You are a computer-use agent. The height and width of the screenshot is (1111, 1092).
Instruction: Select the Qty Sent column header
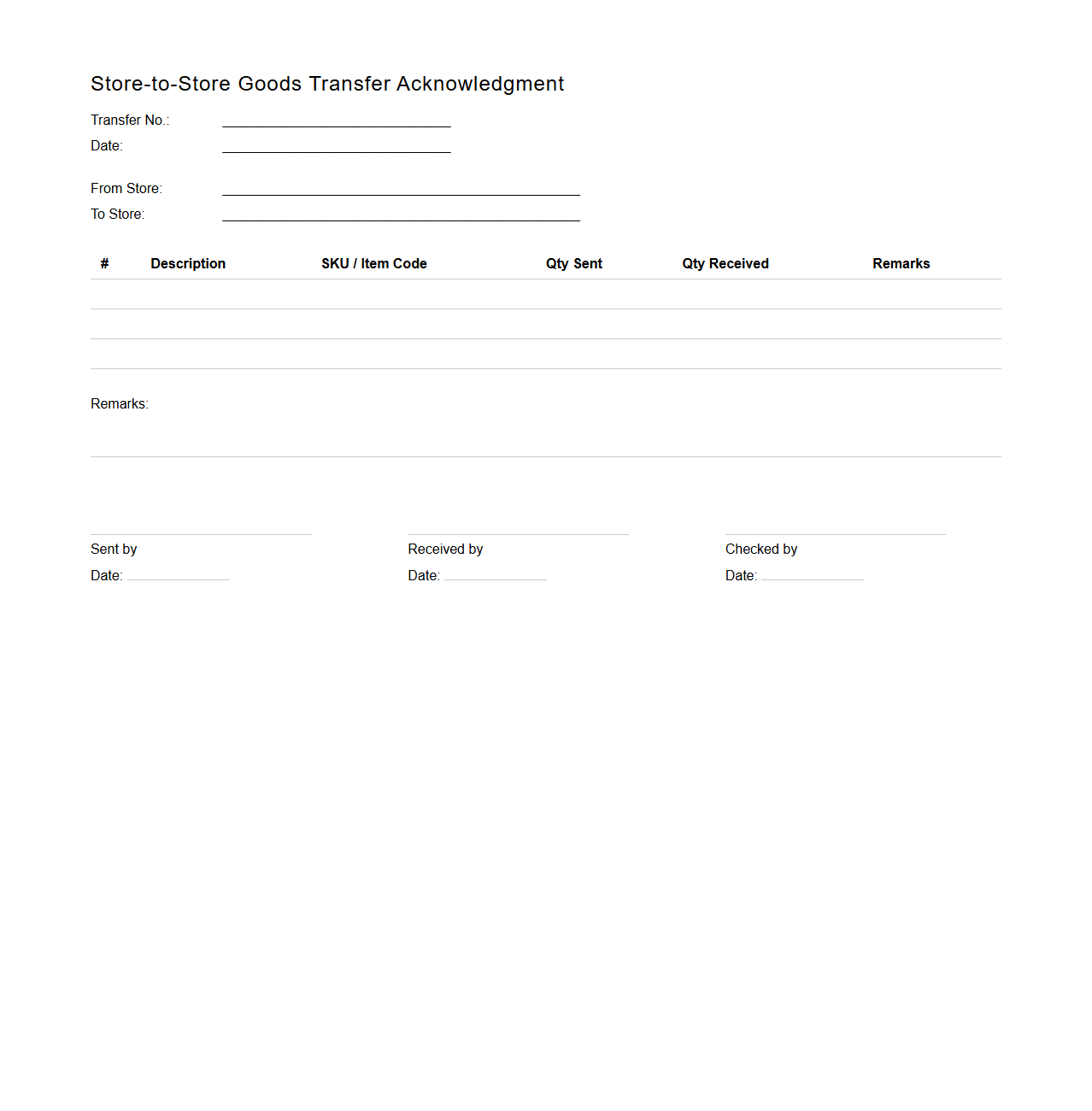point(573,263)
